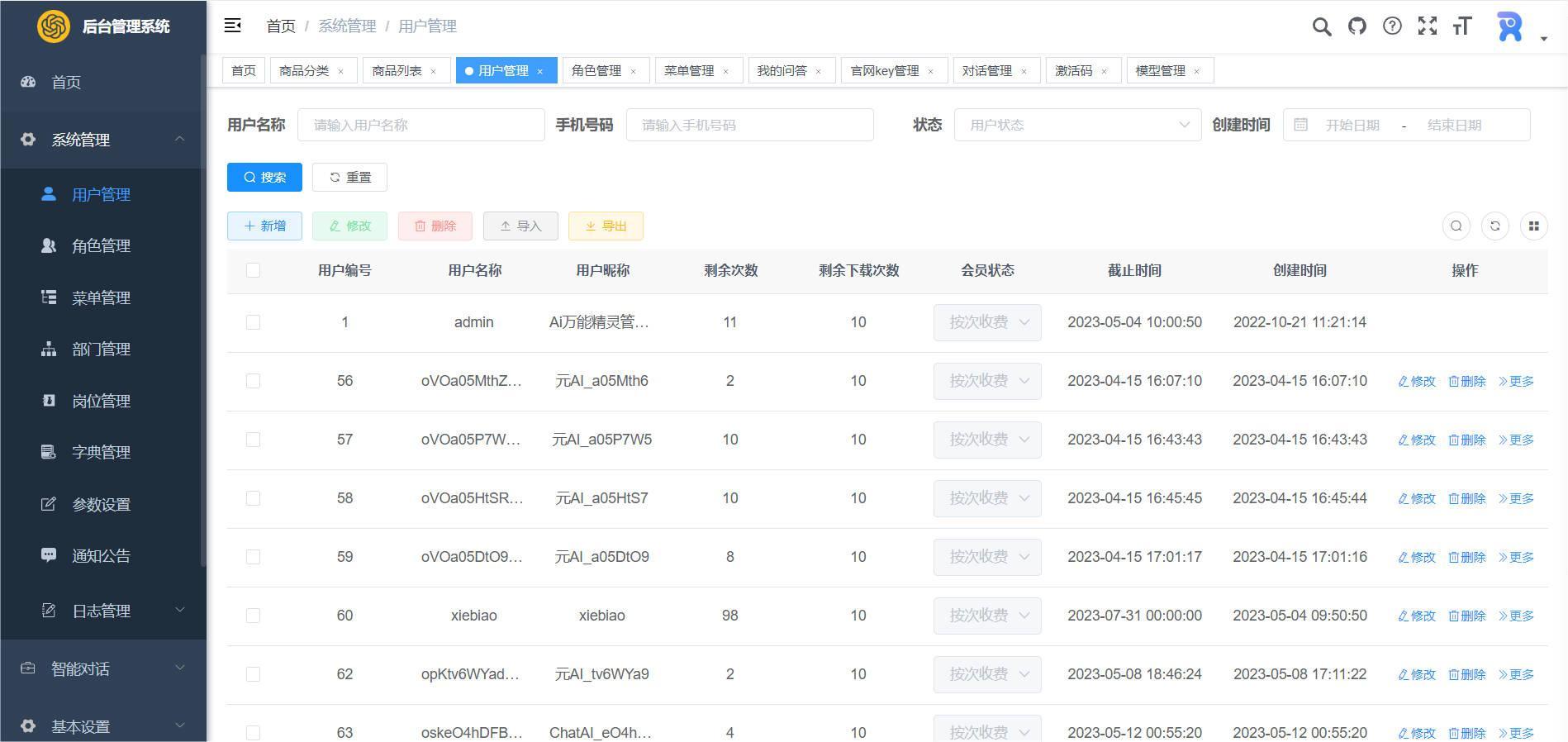The image size is (1568, 742).
Task: Open the 开始日期 date picker
Action: coord(1352,125)
